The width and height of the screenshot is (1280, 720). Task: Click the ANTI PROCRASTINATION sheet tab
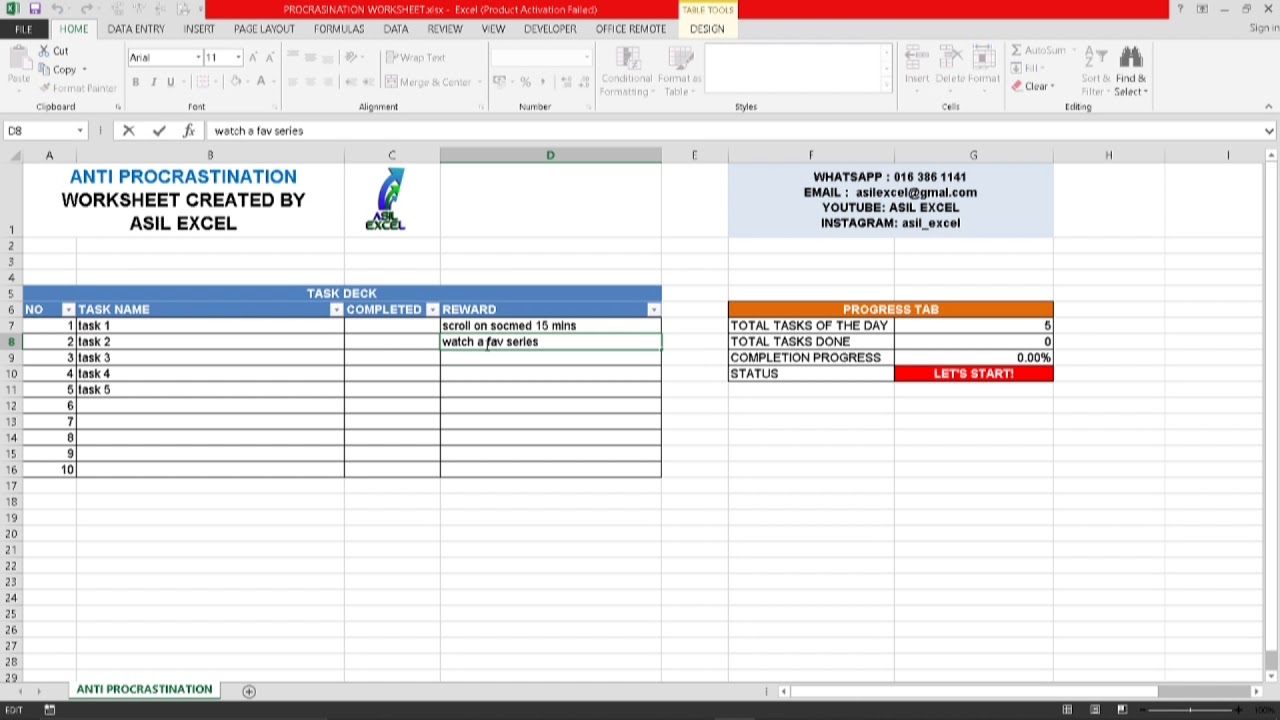tap(144, 690)
